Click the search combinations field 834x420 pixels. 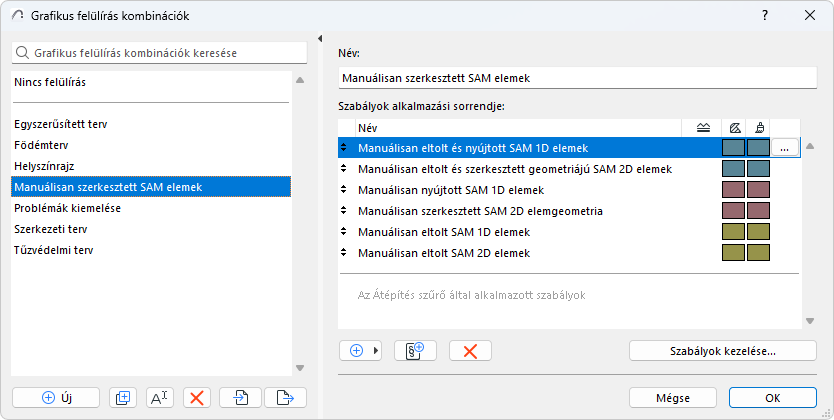coord(160,52)
